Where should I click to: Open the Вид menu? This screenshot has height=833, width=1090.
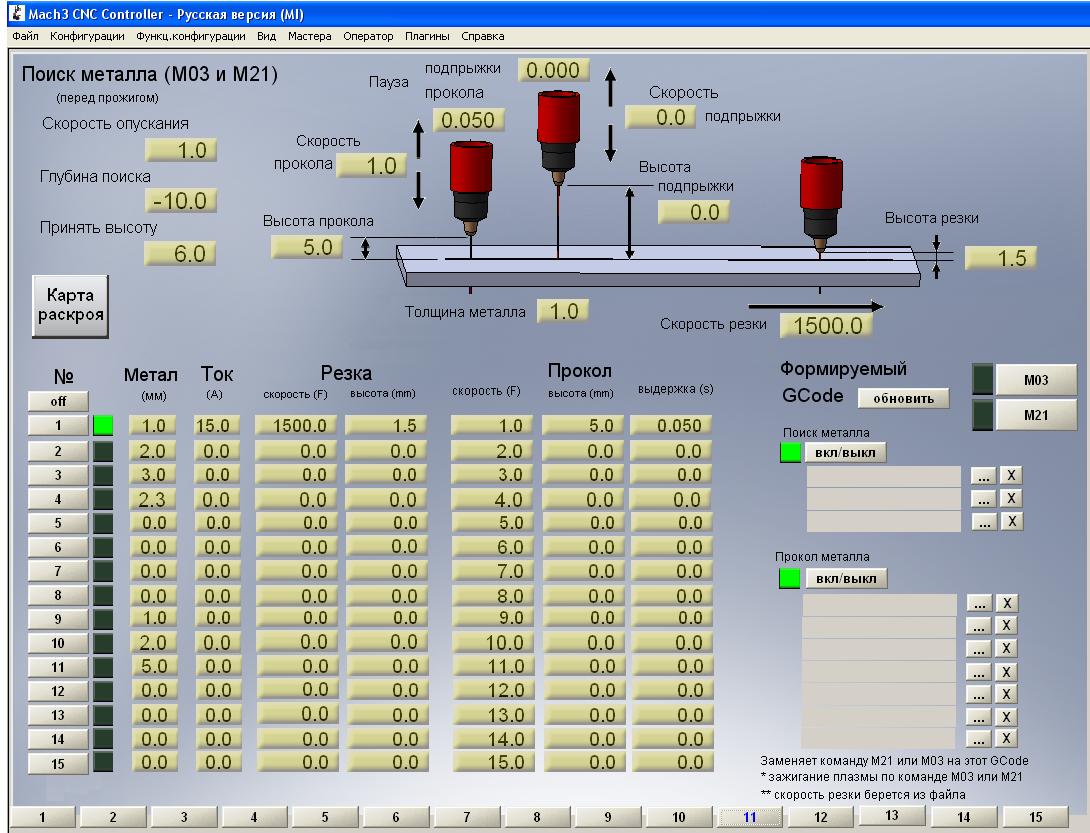266,36
